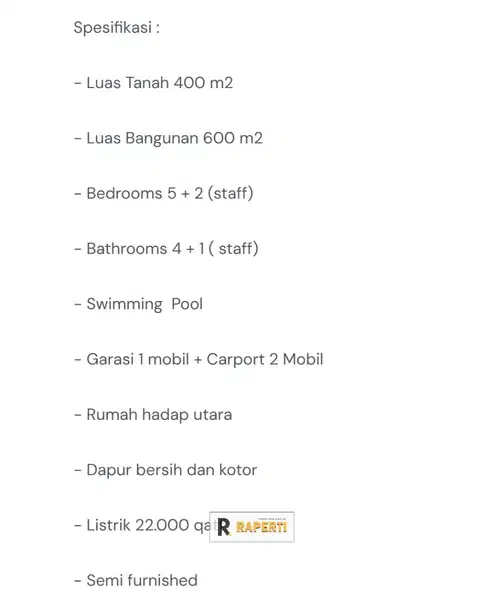
Task: Select the Bedrooms 5 + 2 (staff) line
Action: tap(164, 193)
